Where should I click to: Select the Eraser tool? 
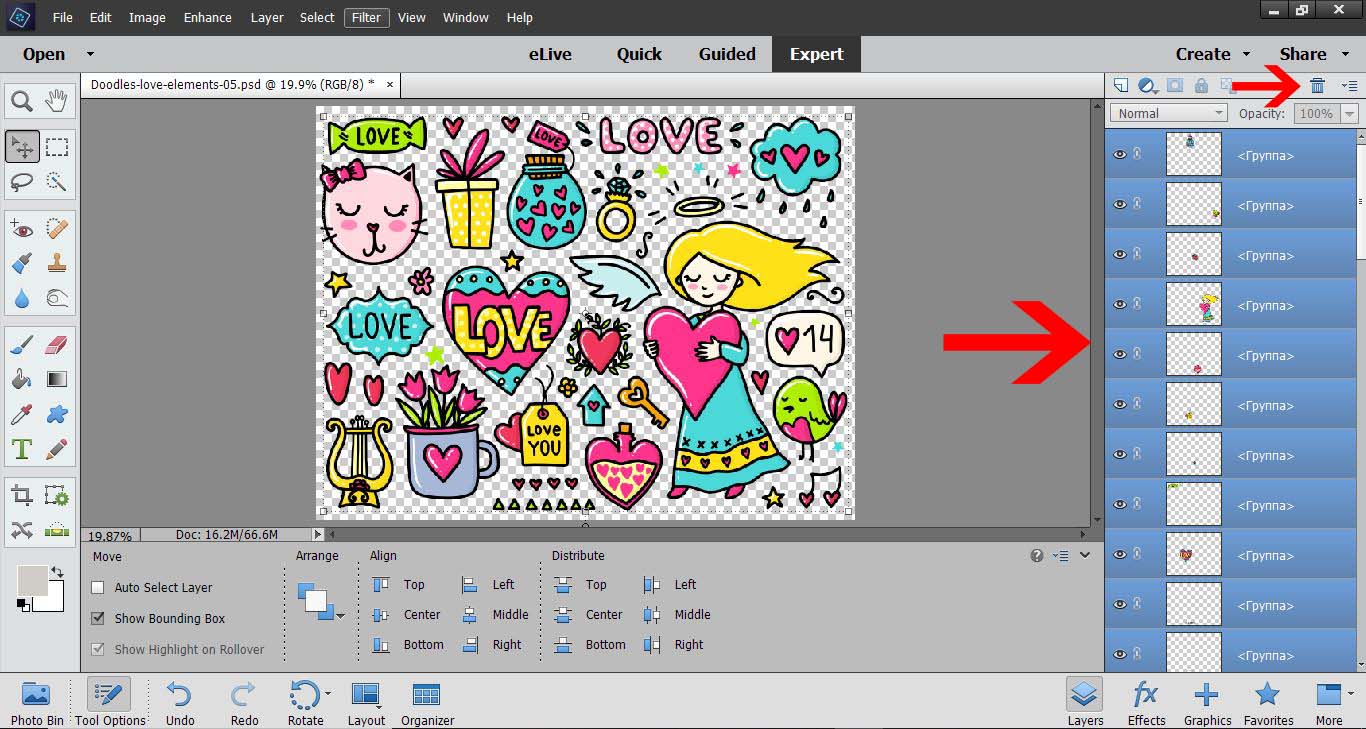click(x=57, y=345)
